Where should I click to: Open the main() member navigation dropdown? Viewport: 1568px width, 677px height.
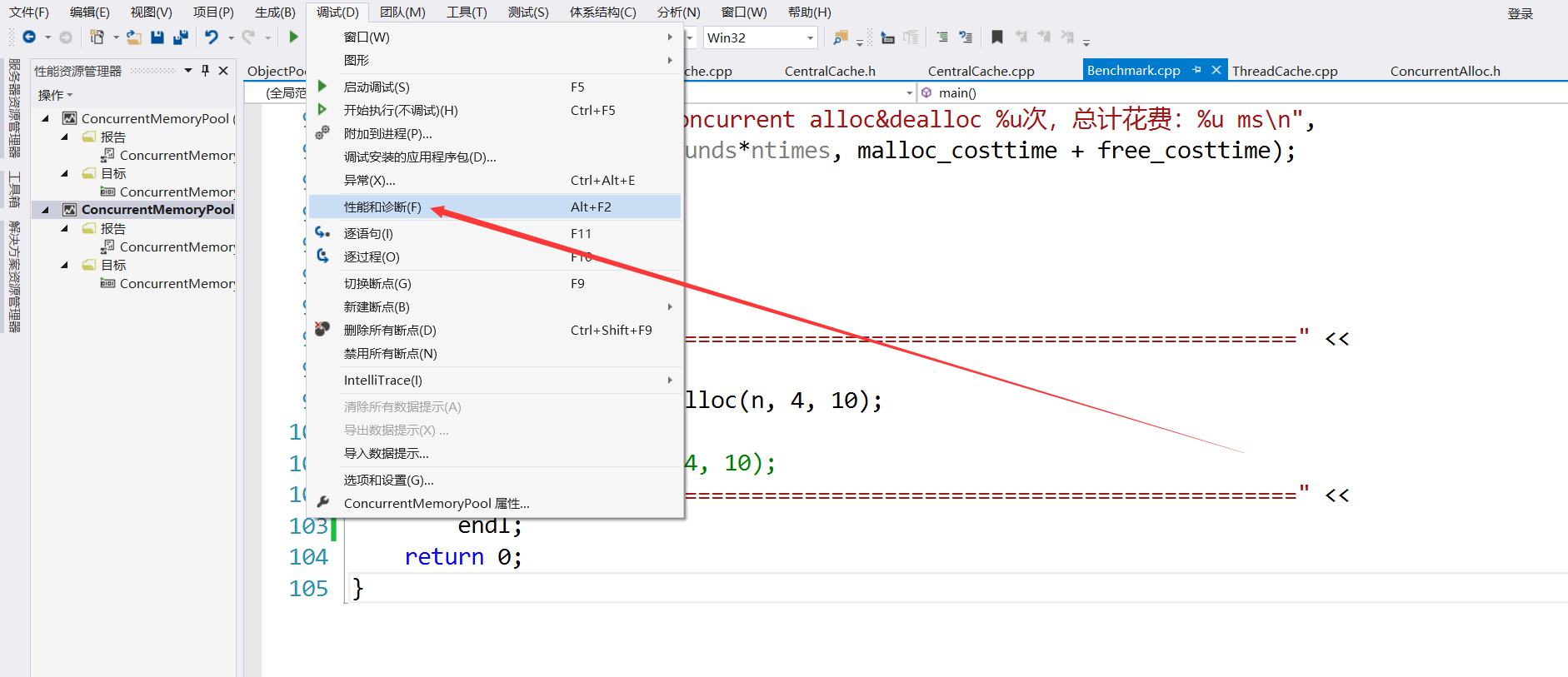tap(1242, 92)
